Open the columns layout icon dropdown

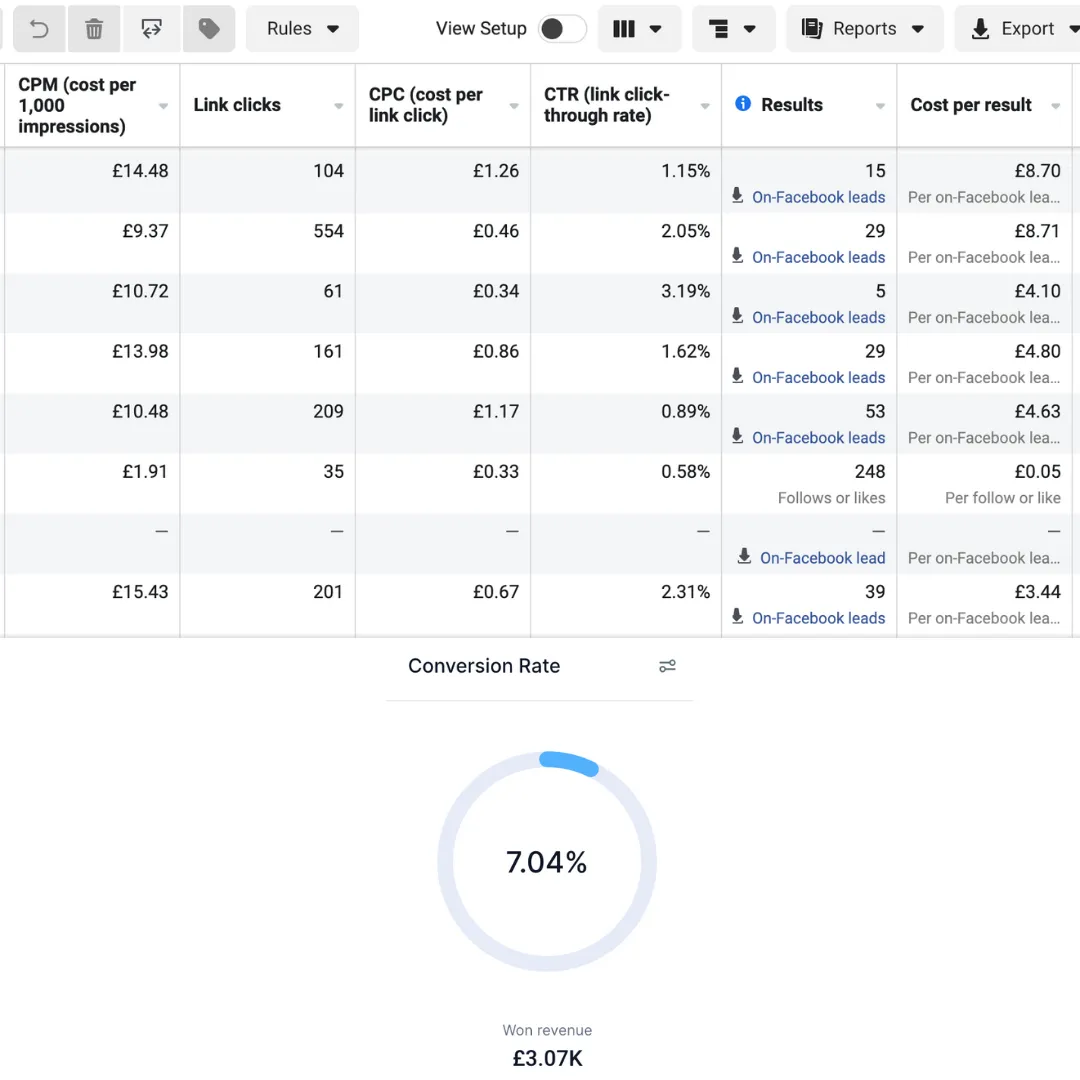click(x=638, y=29)
